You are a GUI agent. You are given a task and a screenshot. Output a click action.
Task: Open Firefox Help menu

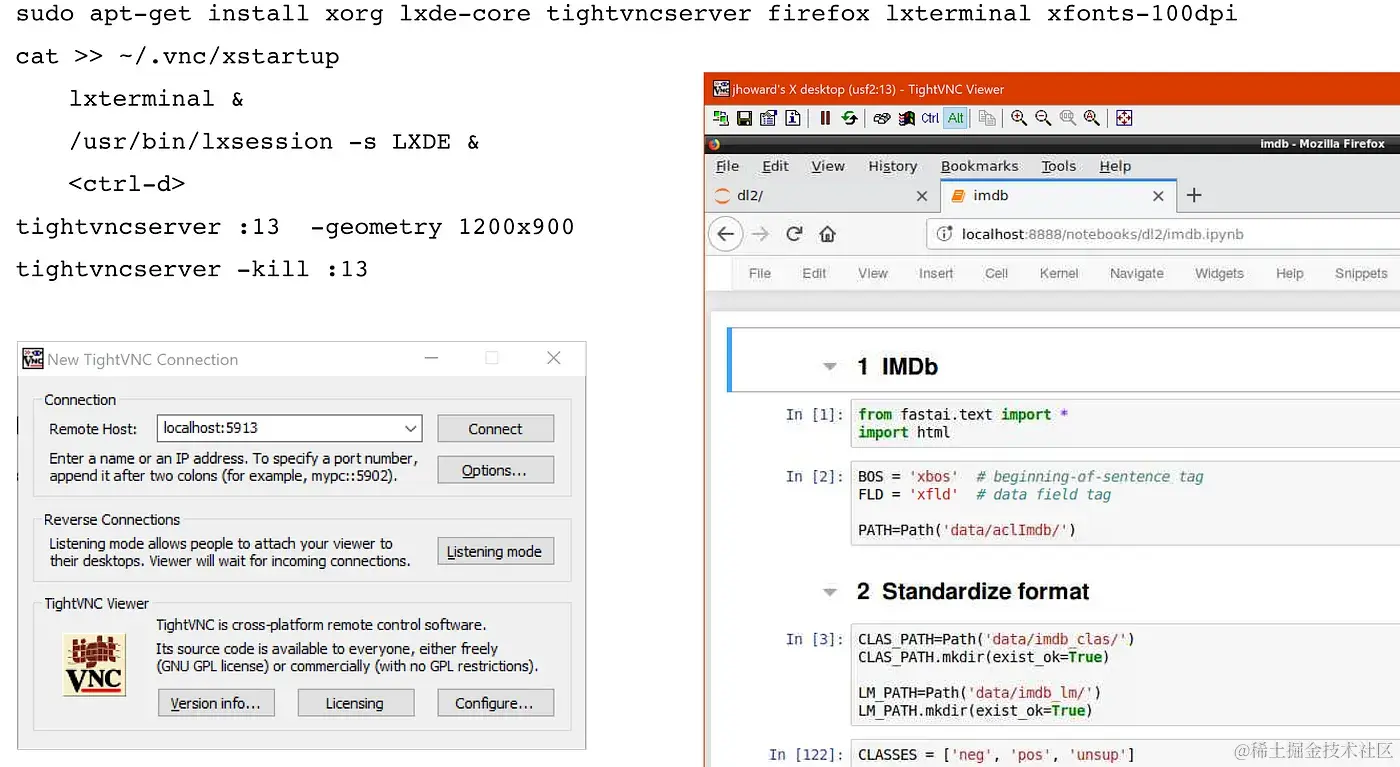1115,166
